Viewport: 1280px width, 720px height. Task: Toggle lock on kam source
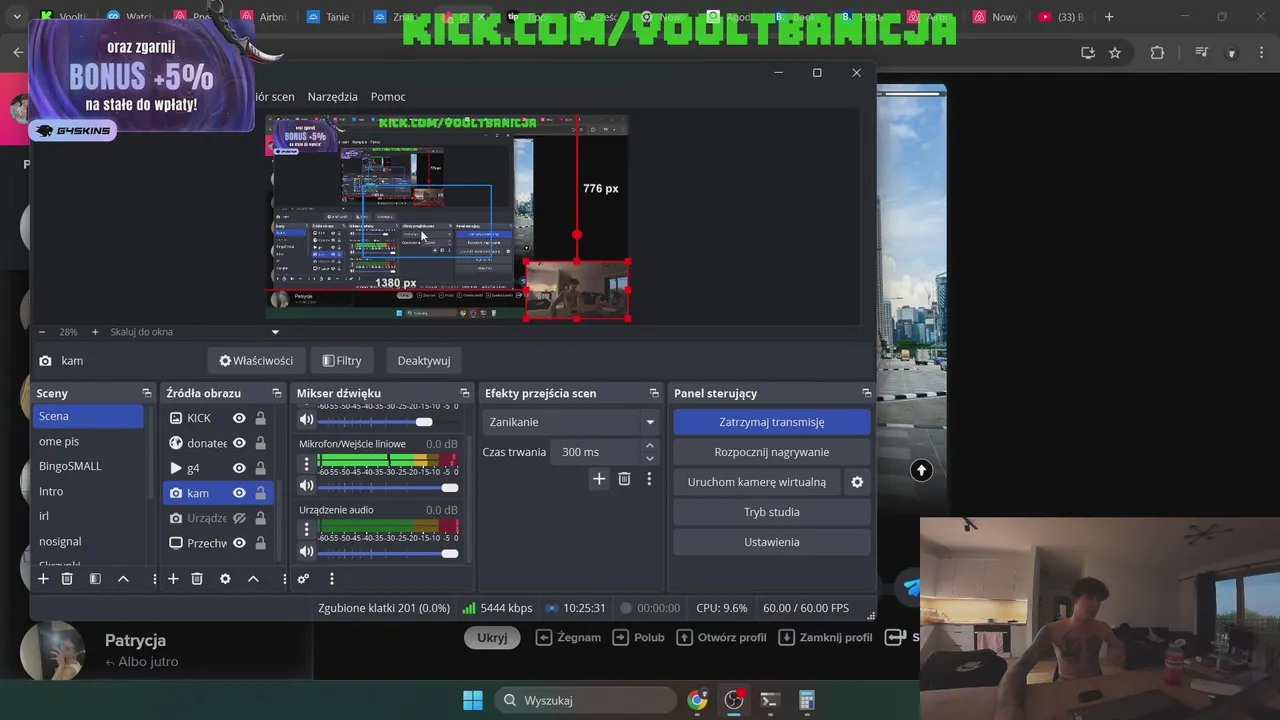(x=261, y=493)
